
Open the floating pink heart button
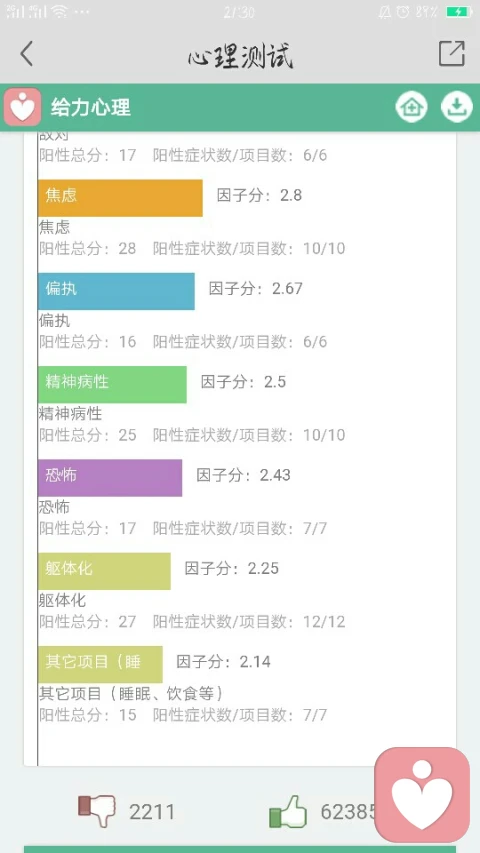pos(422,795)
